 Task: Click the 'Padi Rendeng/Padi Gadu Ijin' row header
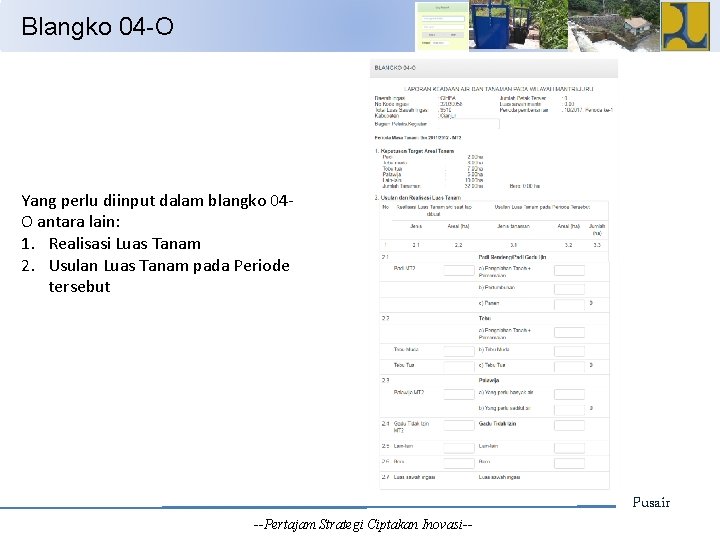(x=512, y=257)
